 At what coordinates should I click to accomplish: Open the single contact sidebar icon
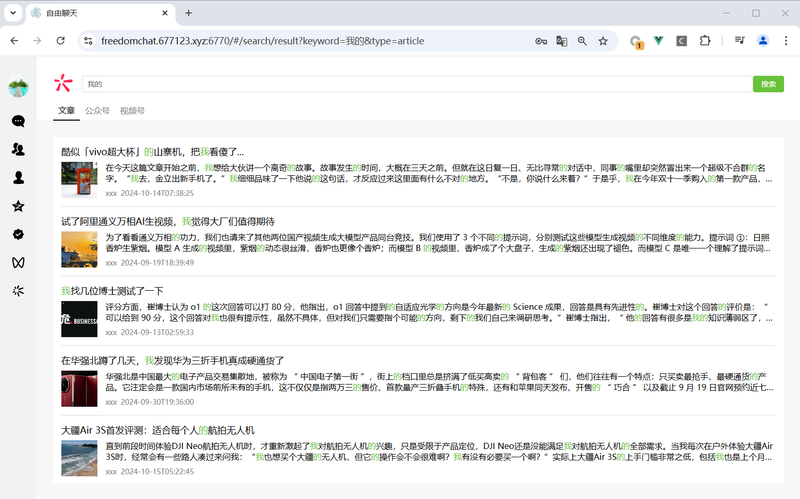(18, 178)
